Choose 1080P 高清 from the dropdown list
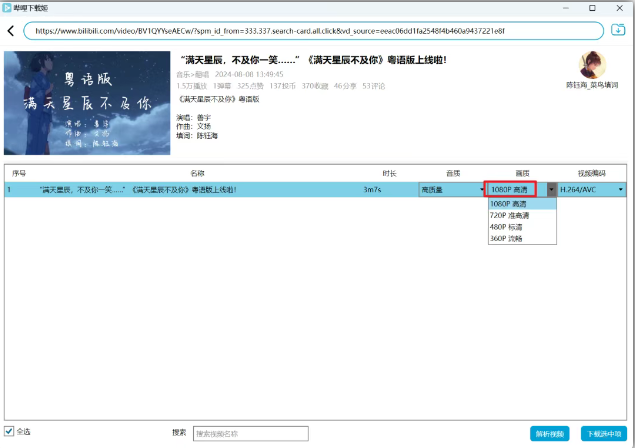 tap(522, 204)
